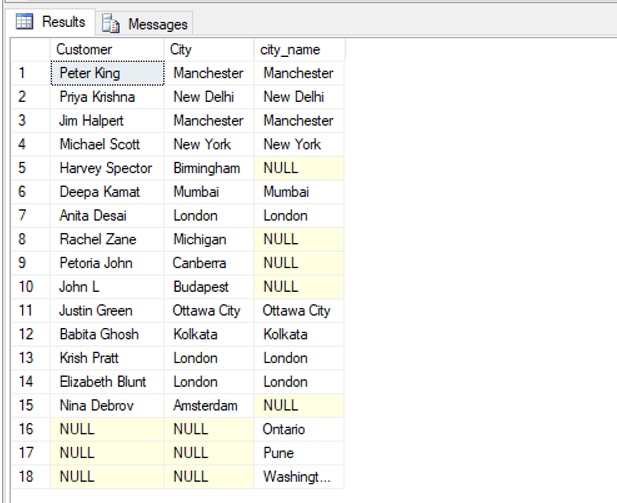
Task: Click the Michigan city cell
Action: [209, 239]
